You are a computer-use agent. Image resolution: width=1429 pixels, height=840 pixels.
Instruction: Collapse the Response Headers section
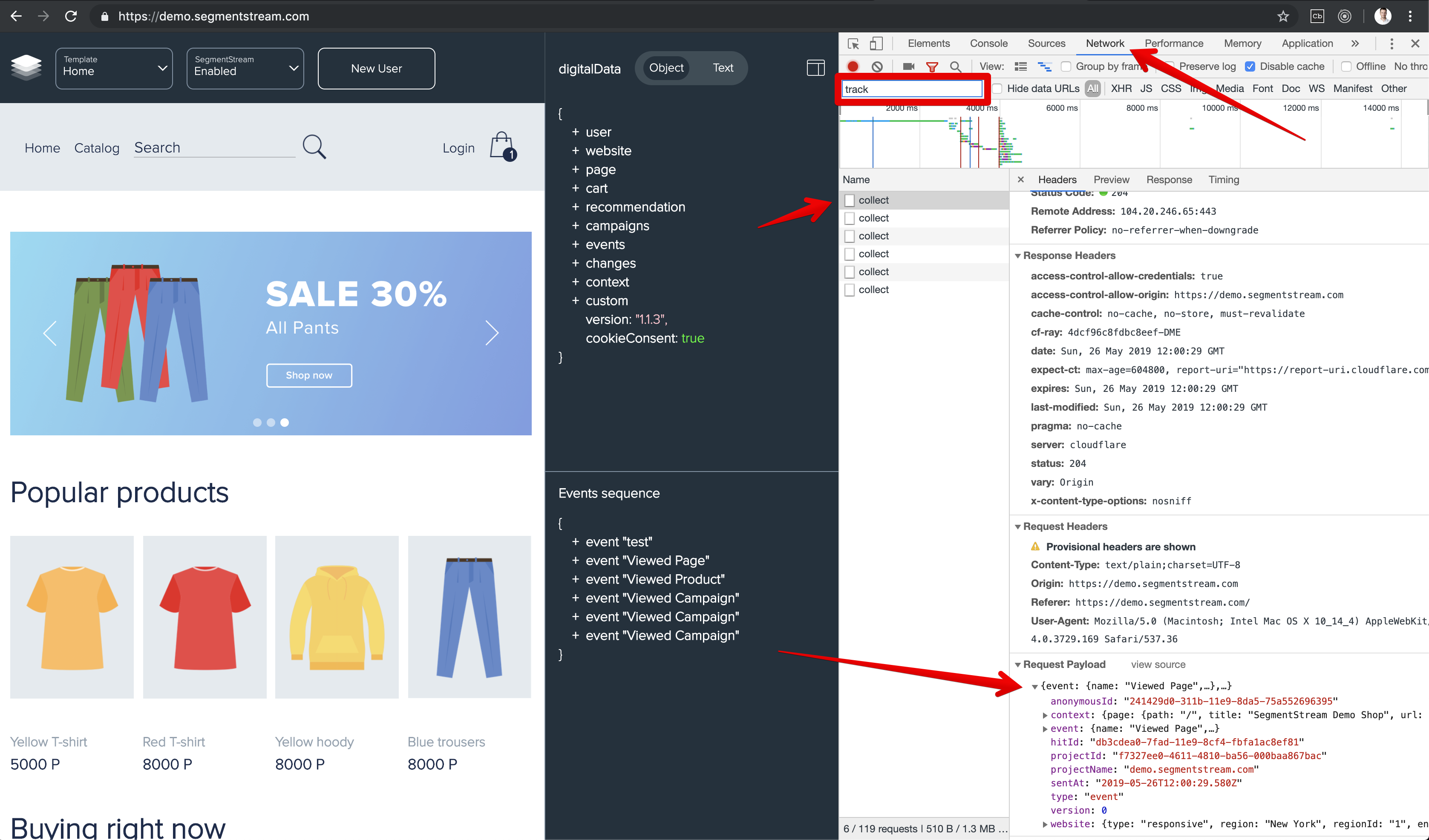(1017, 256)
